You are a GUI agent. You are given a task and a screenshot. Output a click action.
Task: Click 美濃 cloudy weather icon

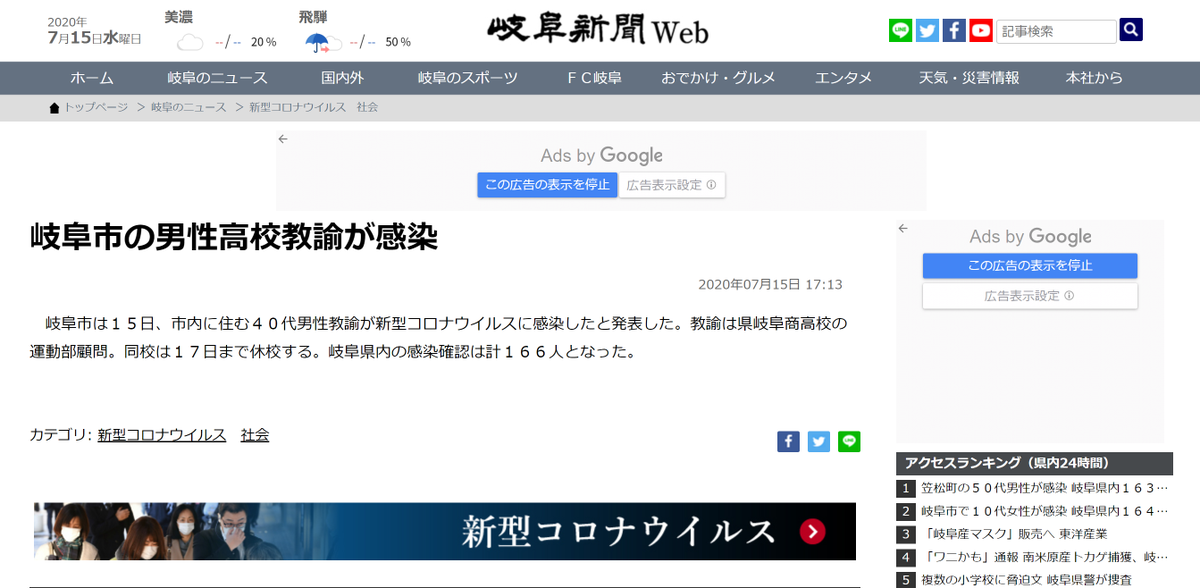pos(190,42)
